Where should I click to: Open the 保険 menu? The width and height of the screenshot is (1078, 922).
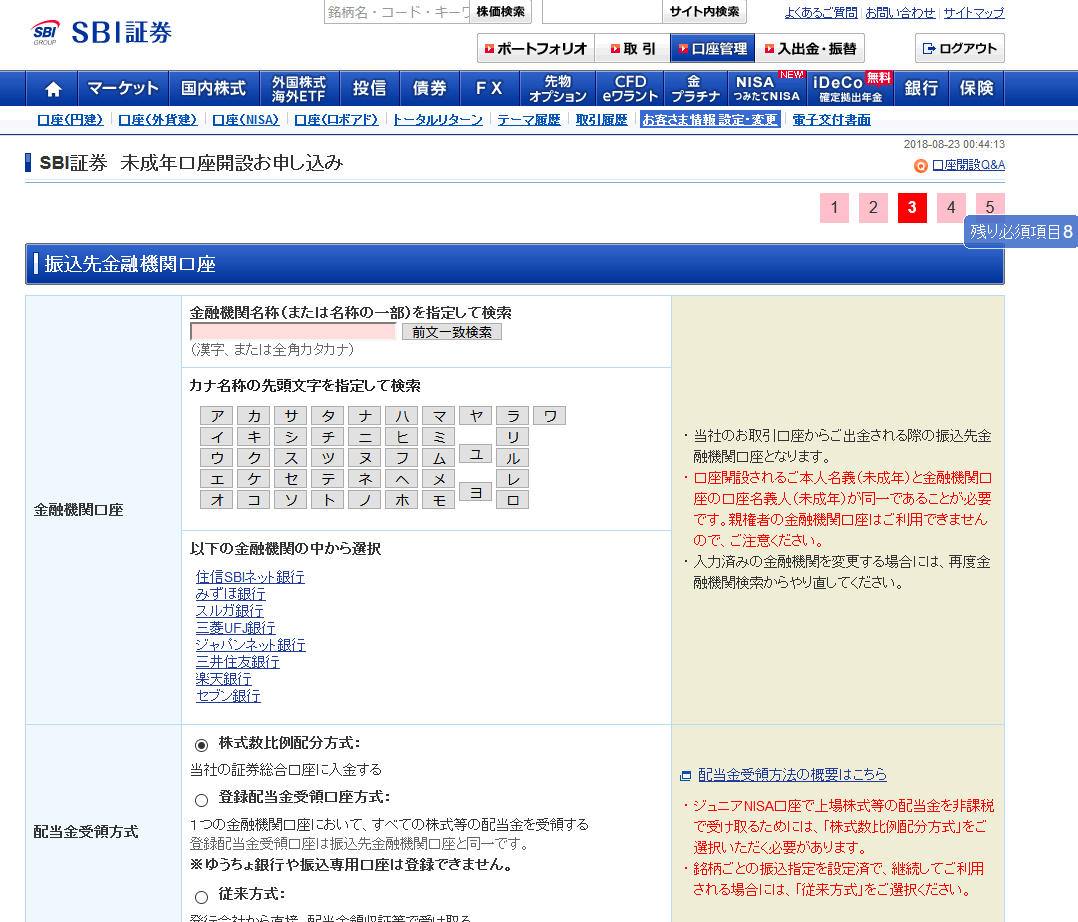click(x=976, y=89)
